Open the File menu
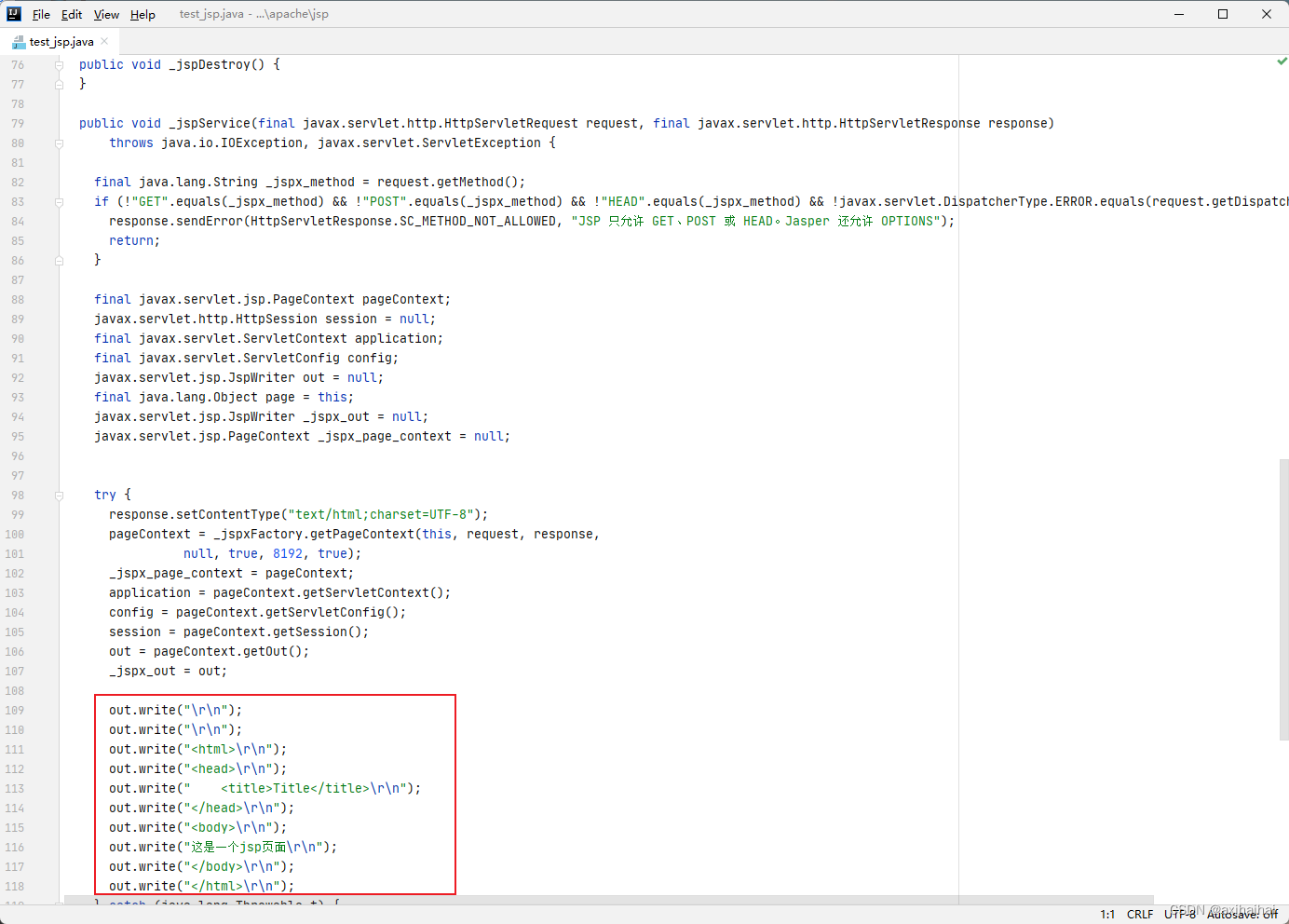 click(x=41, y=14)
